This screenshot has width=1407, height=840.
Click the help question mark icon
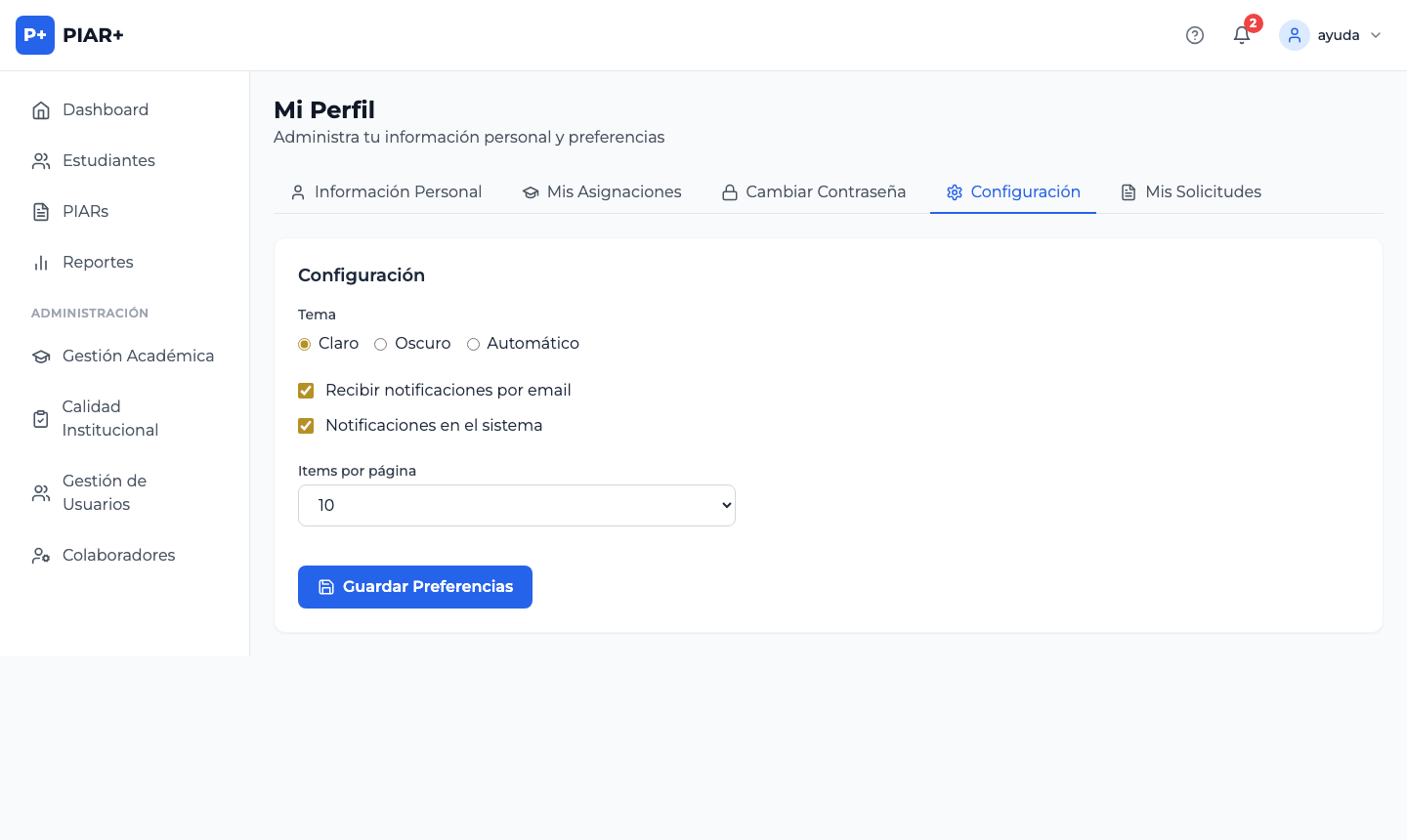coord(1194,35)
